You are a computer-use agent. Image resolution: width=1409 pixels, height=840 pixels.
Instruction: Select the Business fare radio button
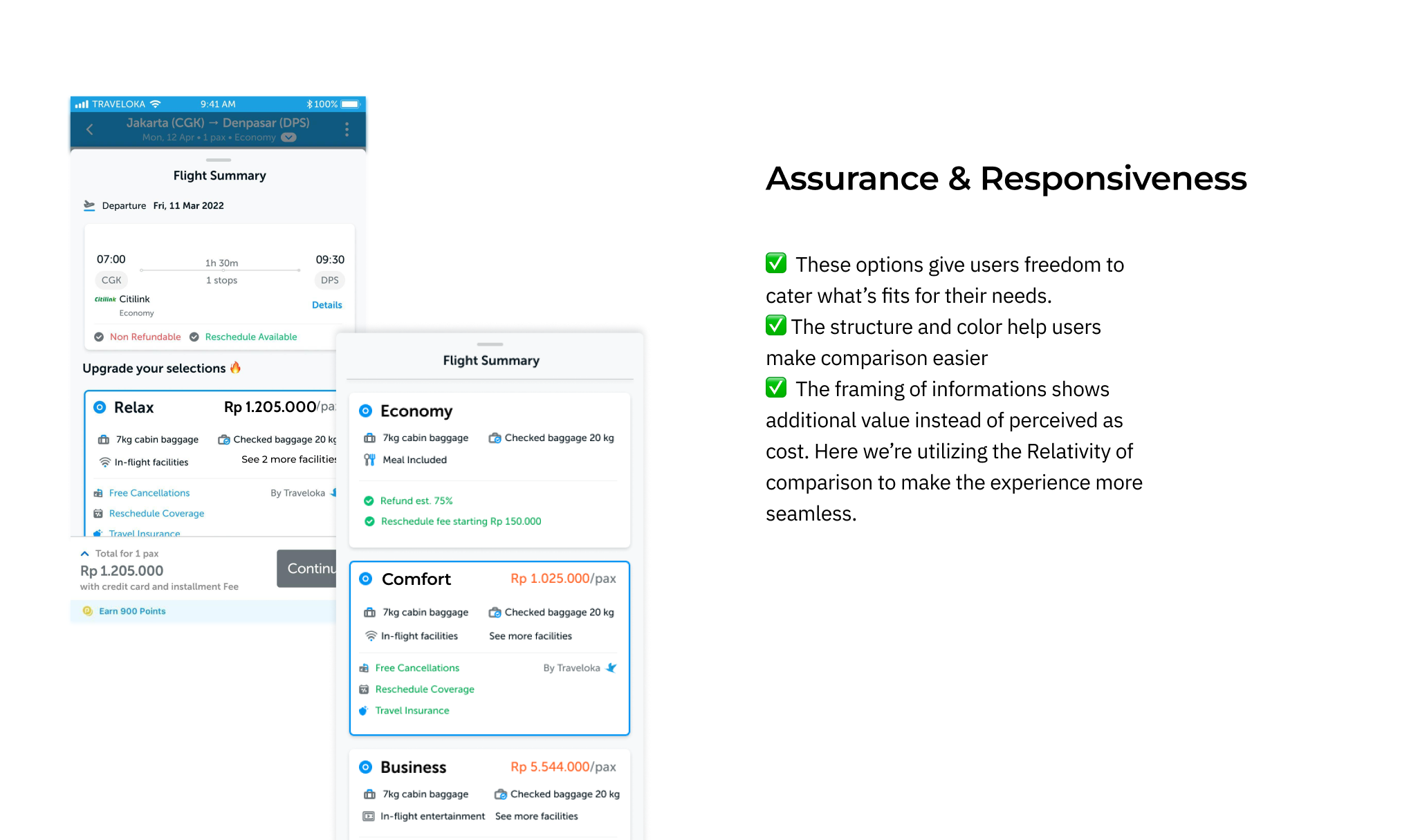tap(366, 767)
